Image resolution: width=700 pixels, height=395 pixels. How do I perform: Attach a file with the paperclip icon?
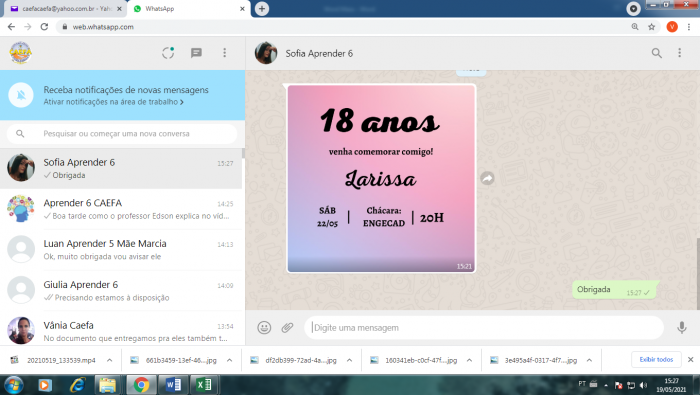287,328
